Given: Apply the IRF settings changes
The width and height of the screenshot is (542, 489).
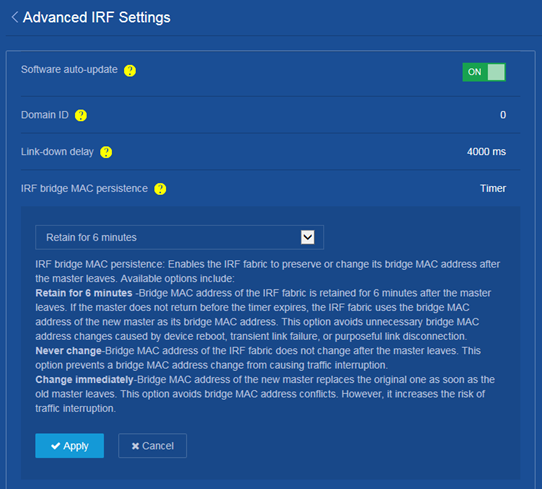Looking at the screenshot, I should pyautogui.click(x=69, y=446).
